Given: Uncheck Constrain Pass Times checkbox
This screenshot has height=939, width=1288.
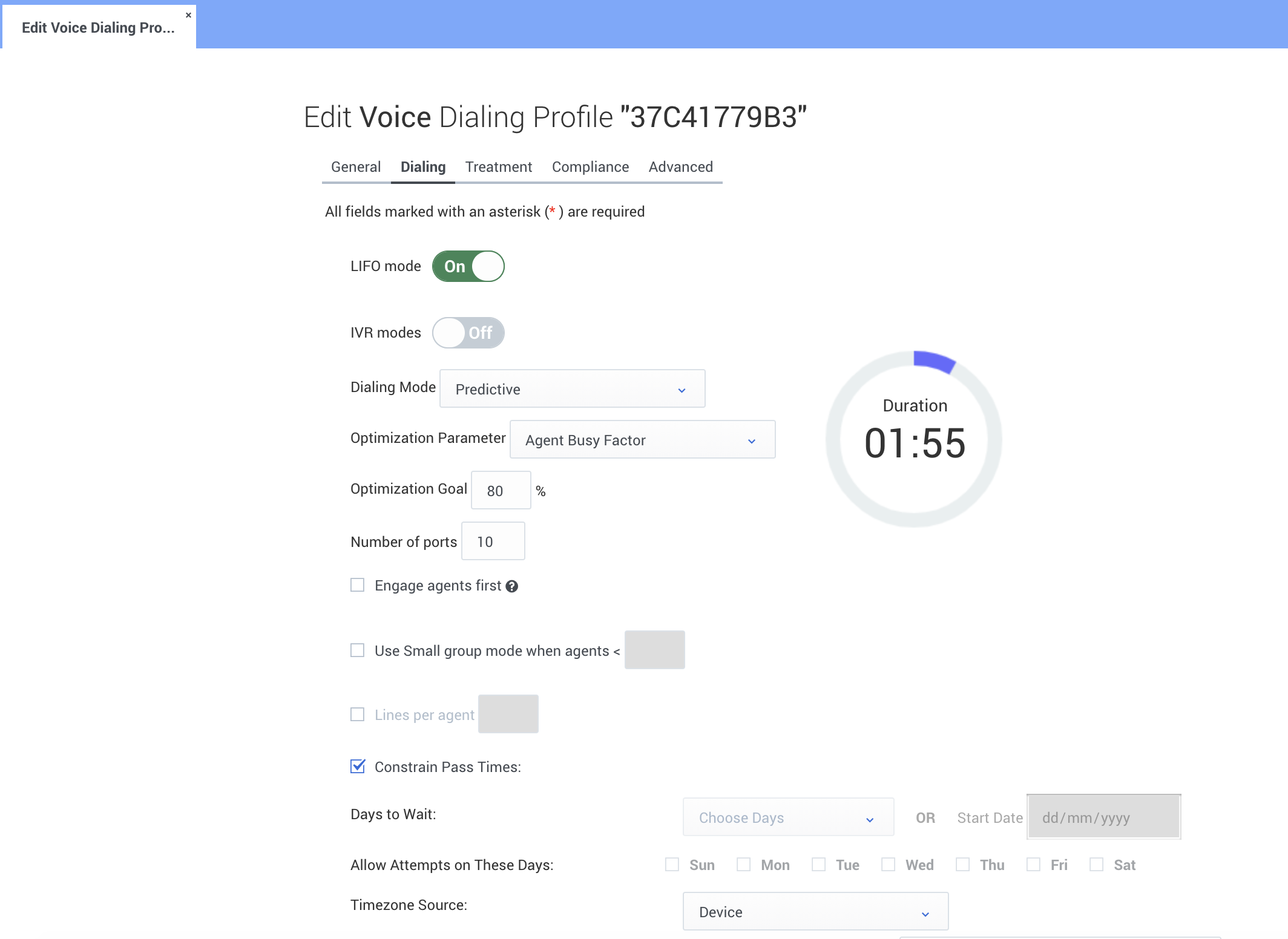Looking at the screenshot, I should 358,767.
